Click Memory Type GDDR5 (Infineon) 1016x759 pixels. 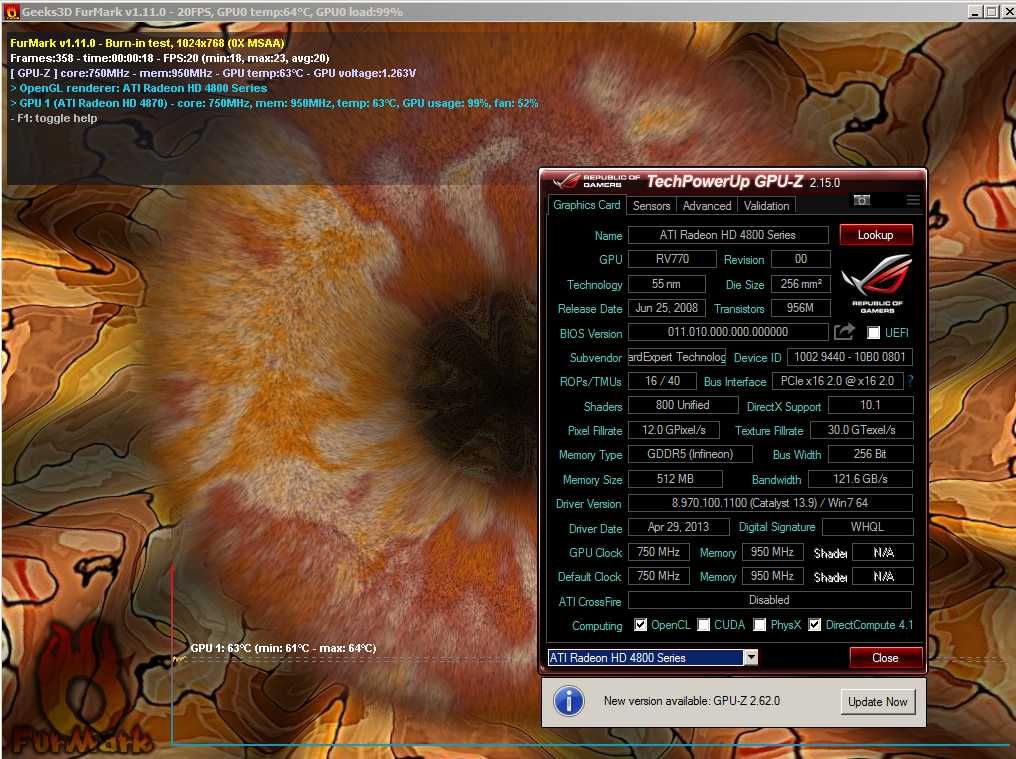click(690, 454)
